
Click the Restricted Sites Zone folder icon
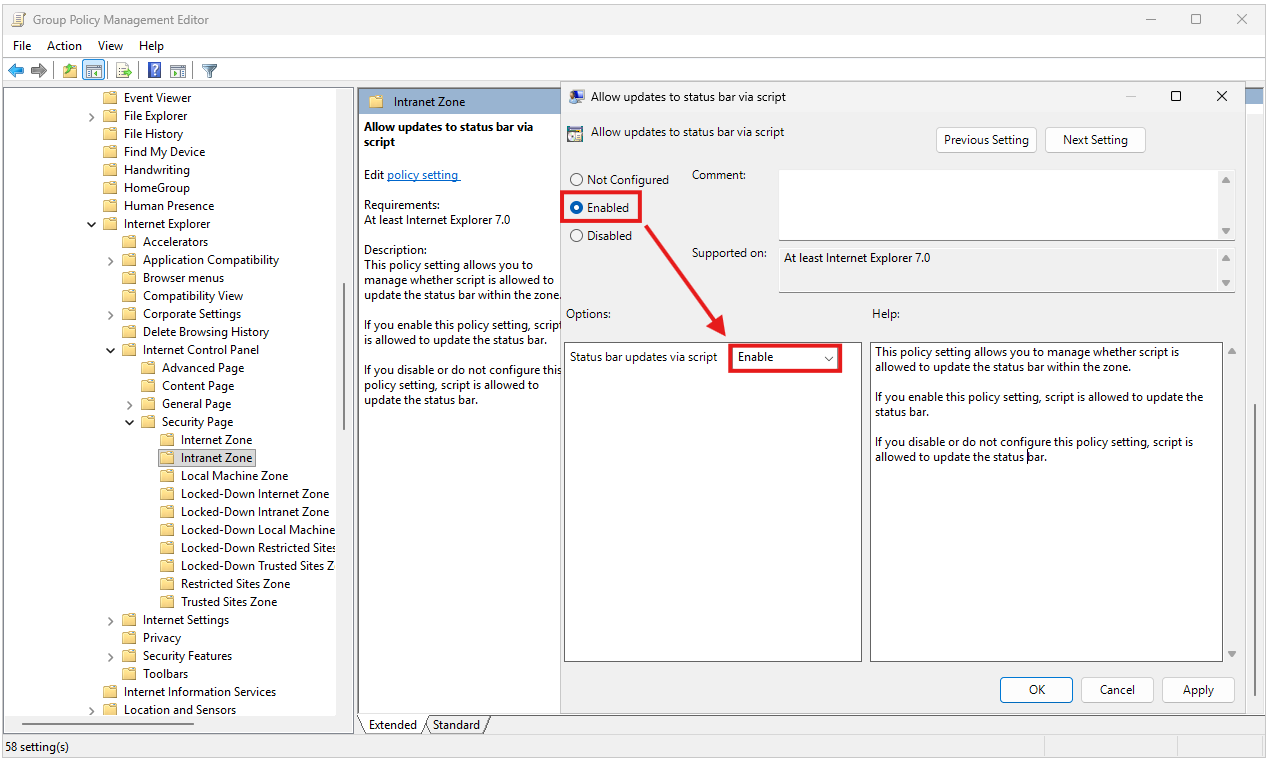pos(167,584)
